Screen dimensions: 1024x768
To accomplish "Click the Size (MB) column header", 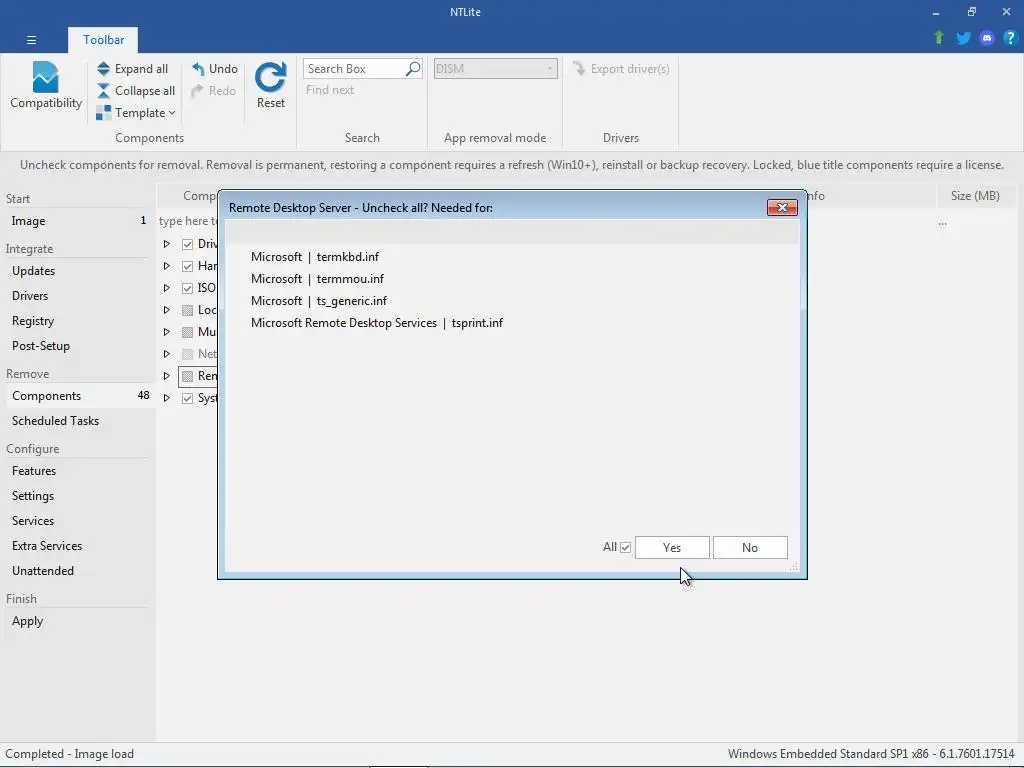I will coord(975,196).
